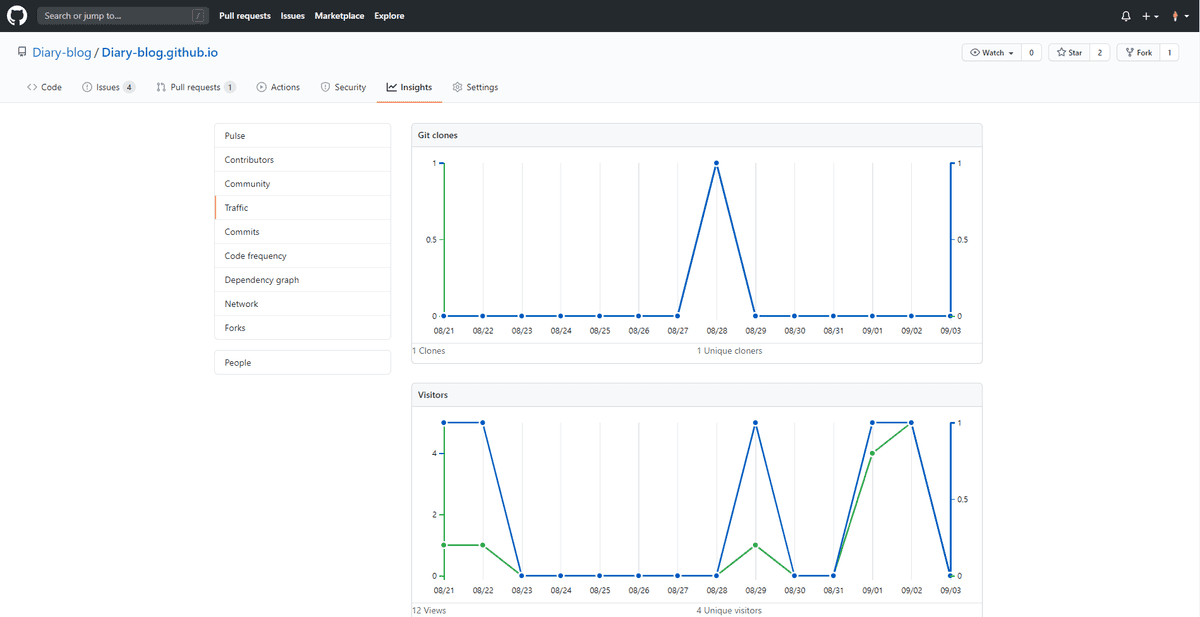Click the Watch button
This screenshot has height=617, width=1200.
(x=992, y=52)
